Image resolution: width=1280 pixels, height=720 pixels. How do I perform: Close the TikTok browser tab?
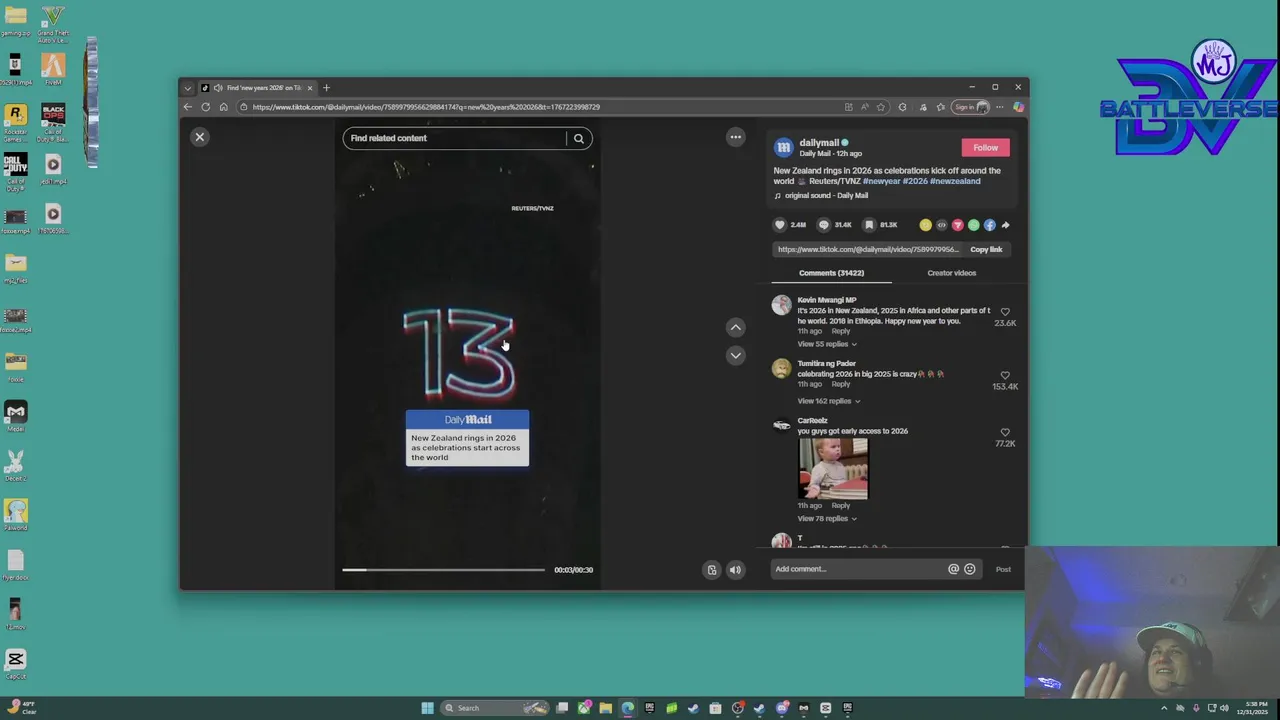pos(309,88)
